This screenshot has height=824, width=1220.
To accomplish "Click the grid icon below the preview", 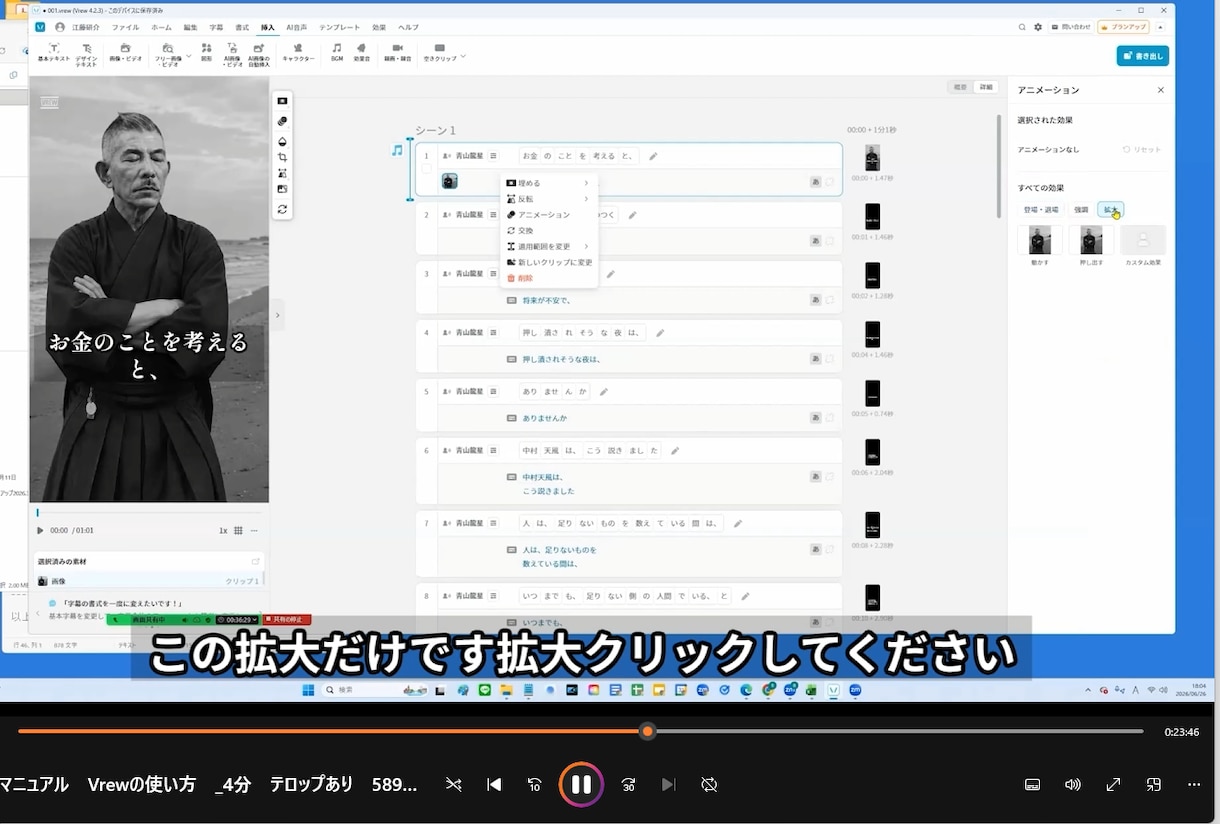I will point(238,530).
